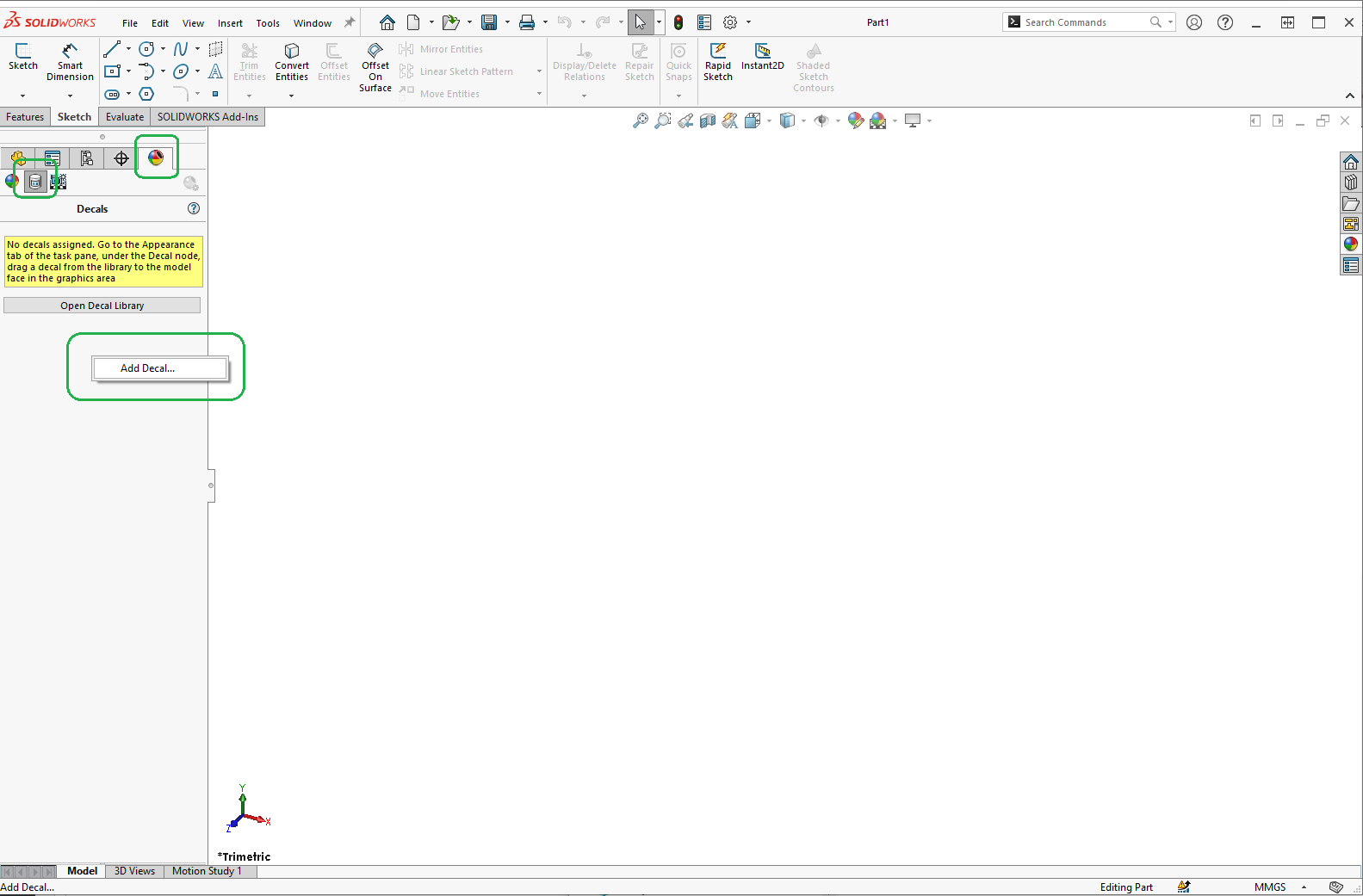Open the ConfigurationManager tab icon
Screen dimensions: 1363x896
click(x=87, y=158)
